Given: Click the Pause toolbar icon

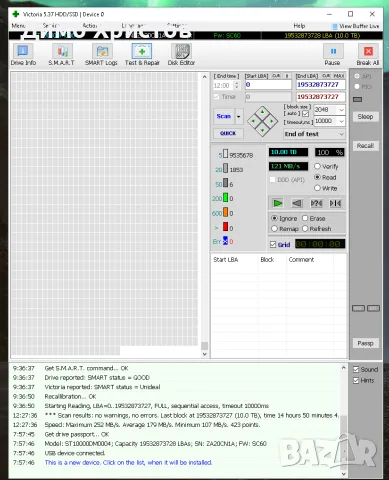Looking at the screenshot, I should 333,55.
